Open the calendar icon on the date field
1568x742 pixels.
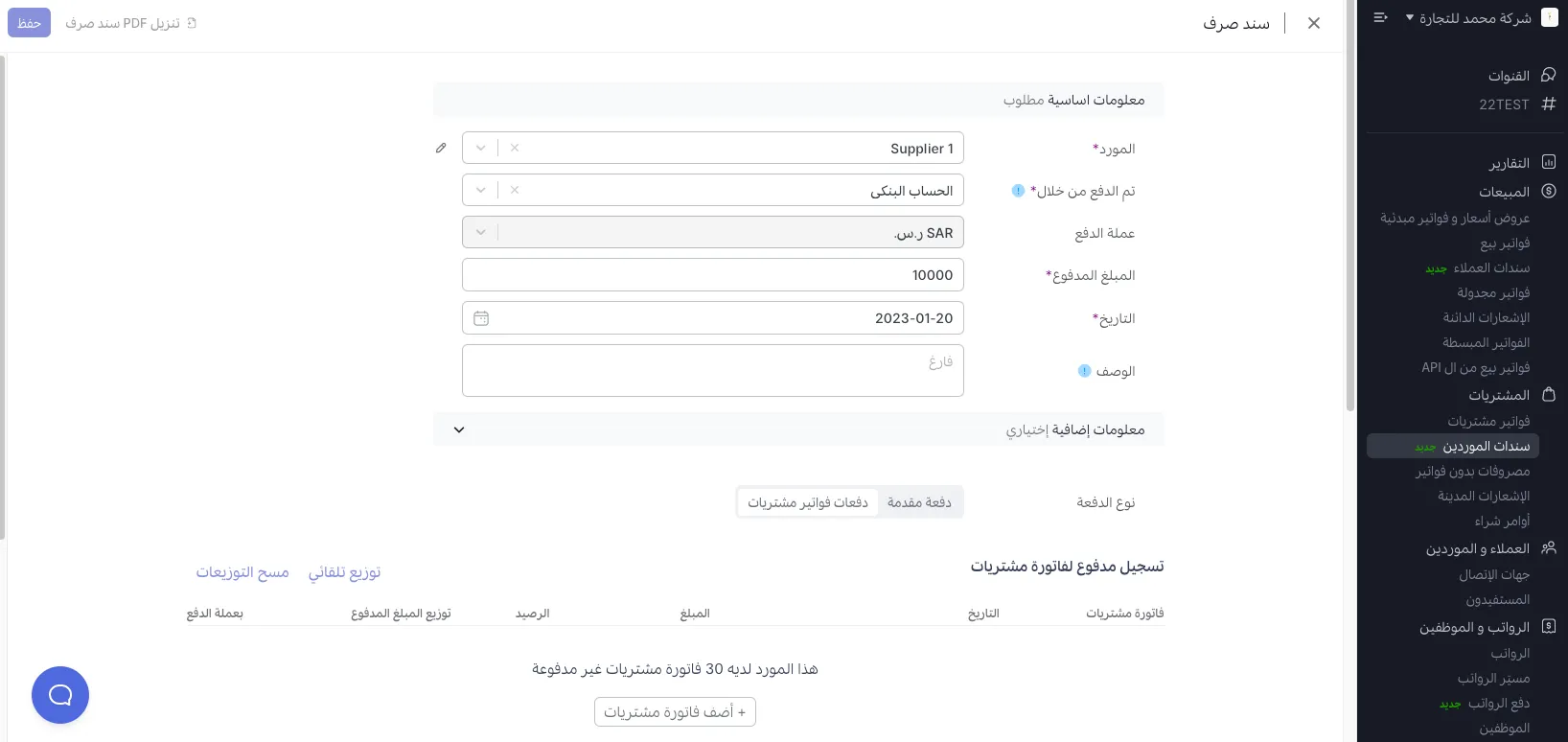coord(481,317)
